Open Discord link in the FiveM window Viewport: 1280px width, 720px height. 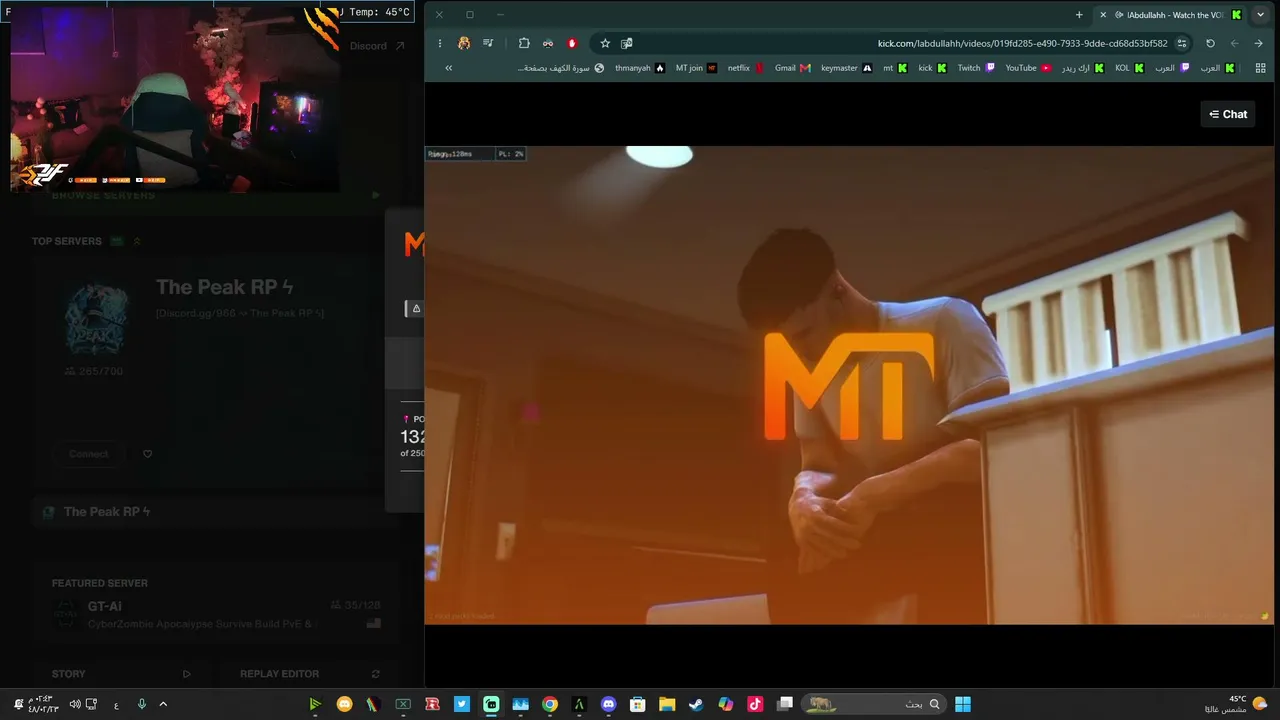(x=377, y=46)
